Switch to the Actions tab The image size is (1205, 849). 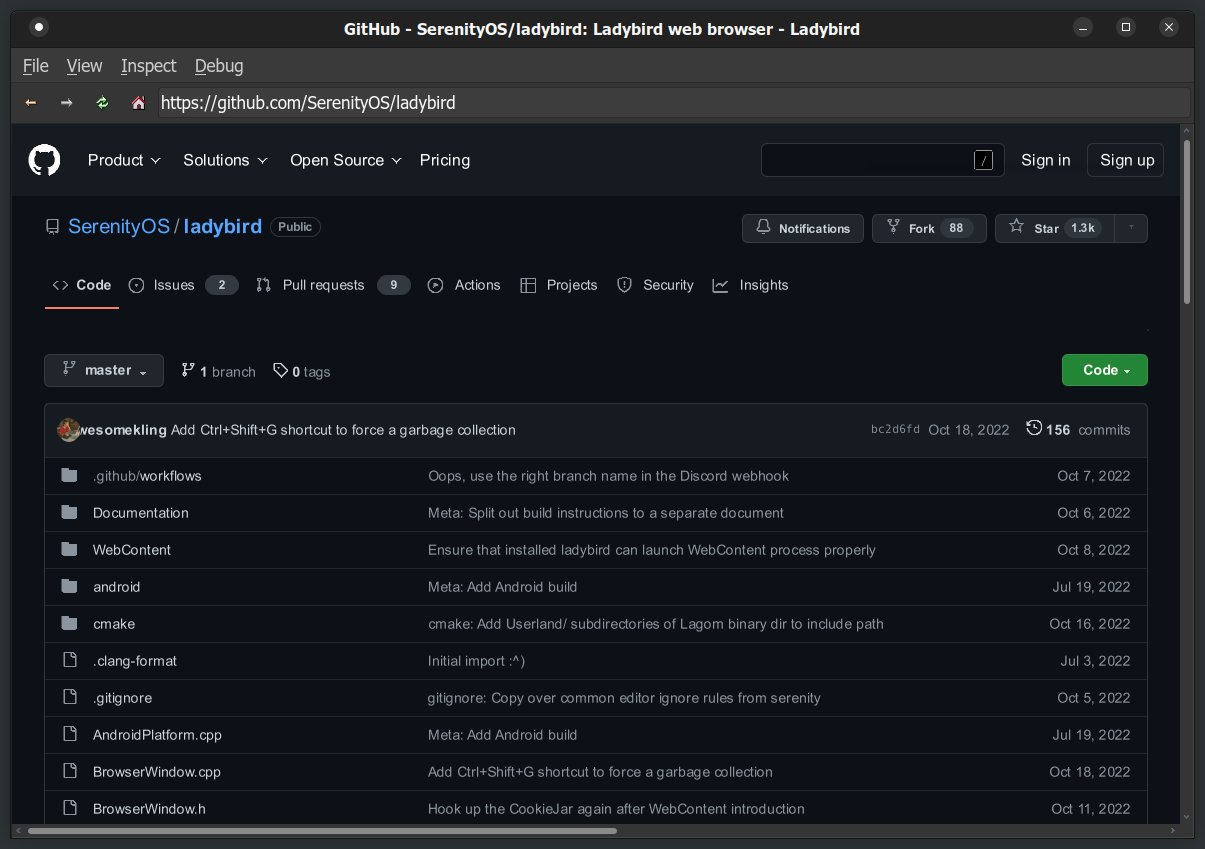[464, 285]
